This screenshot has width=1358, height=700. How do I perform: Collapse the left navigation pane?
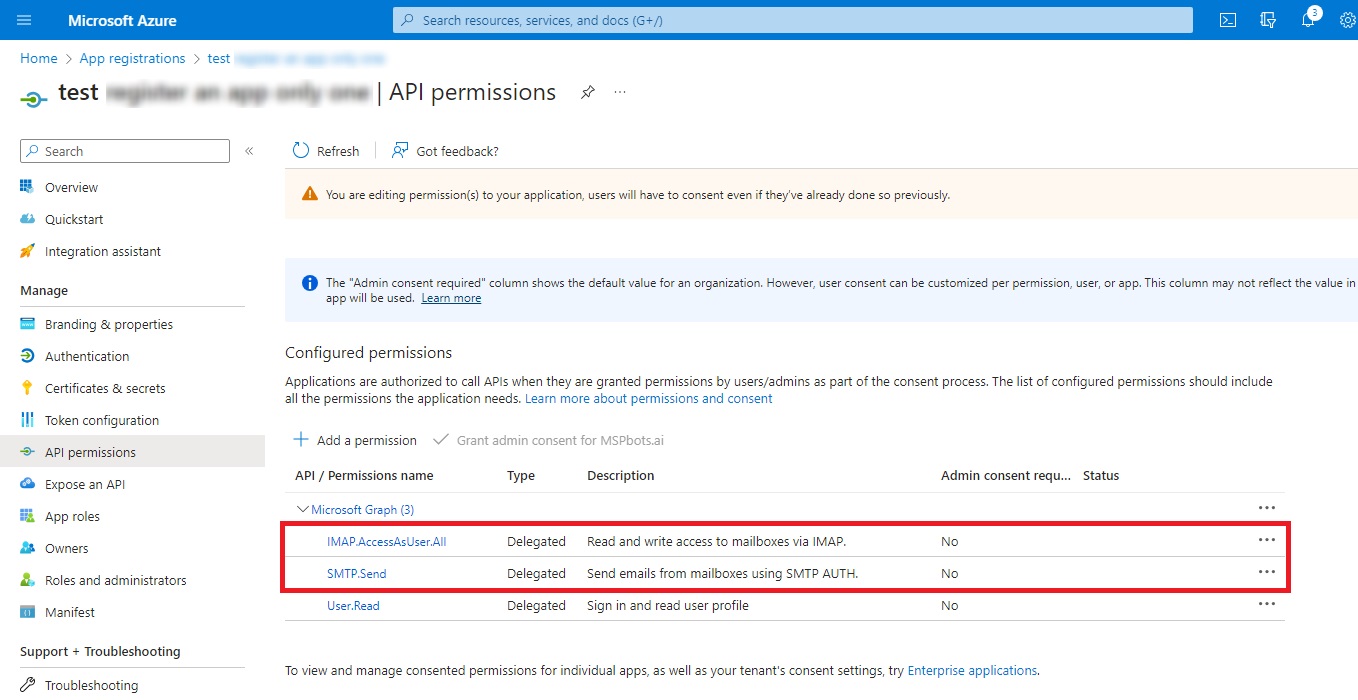tap(248, 151)
